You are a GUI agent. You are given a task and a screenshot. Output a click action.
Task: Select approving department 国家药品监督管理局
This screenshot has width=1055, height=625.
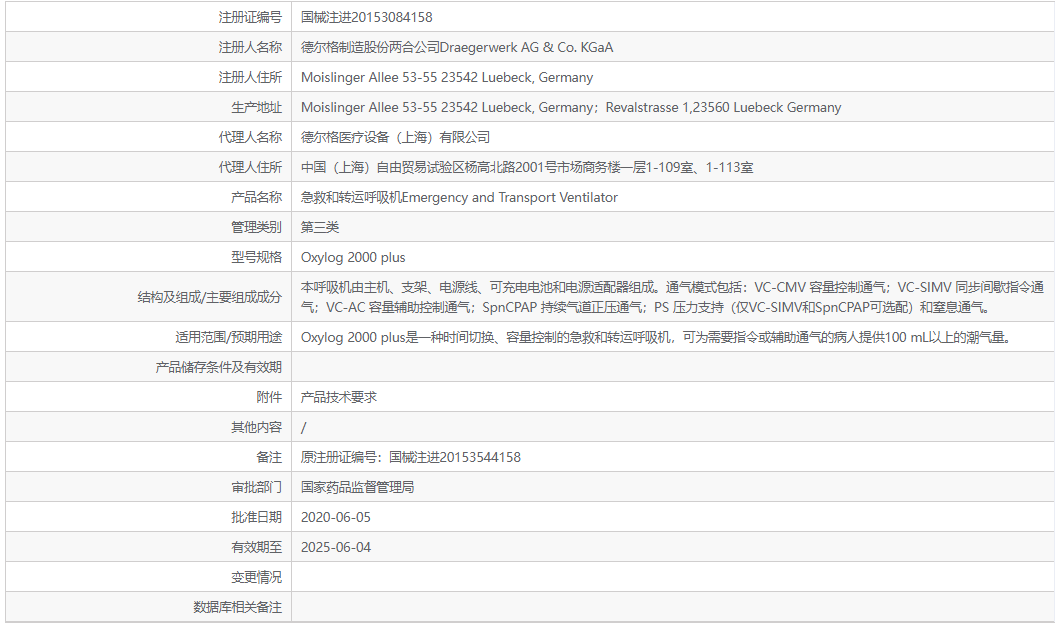(x=357, y=487)
